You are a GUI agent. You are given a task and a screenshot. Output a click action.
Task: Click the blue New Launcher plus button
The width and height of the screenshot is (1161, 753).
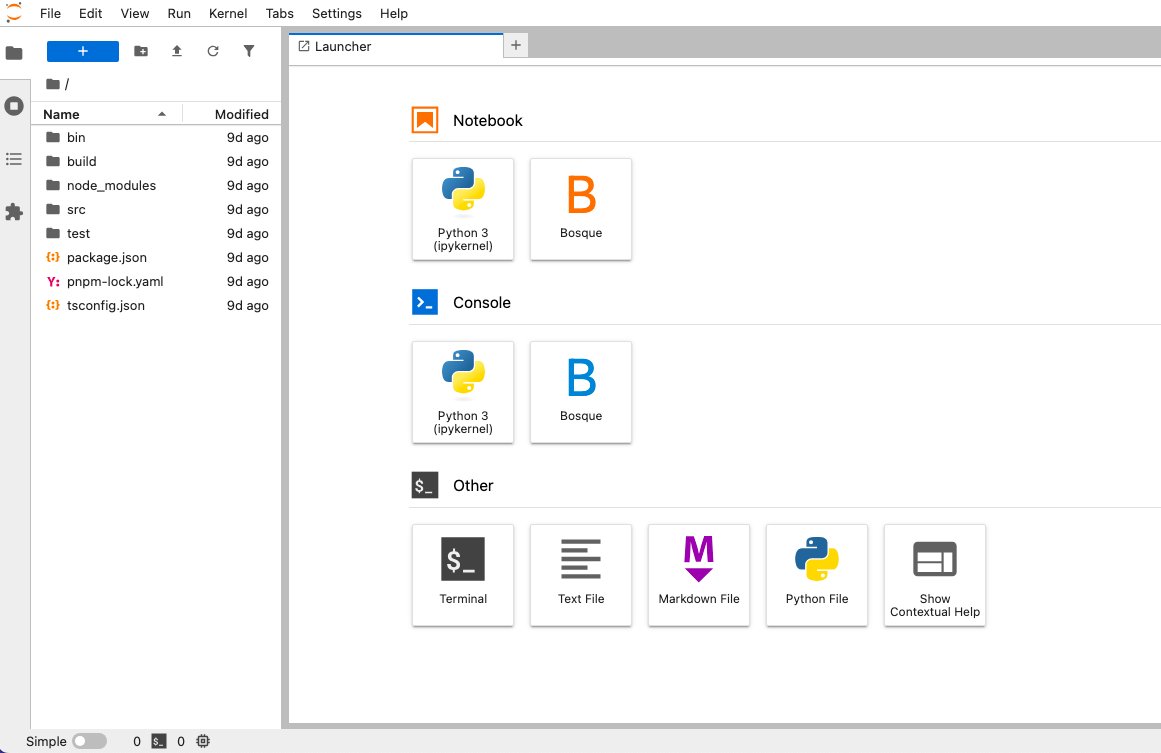(x=83, y=51)
